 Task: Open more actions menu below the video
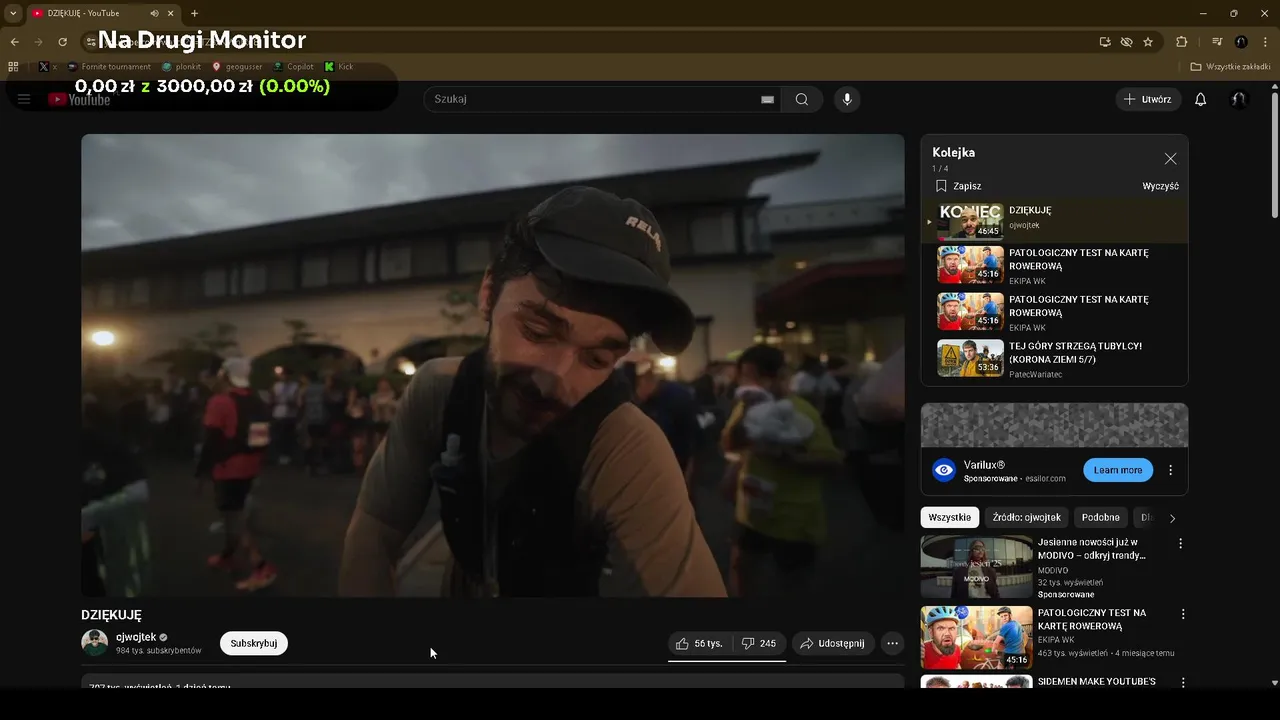[893, 643]
